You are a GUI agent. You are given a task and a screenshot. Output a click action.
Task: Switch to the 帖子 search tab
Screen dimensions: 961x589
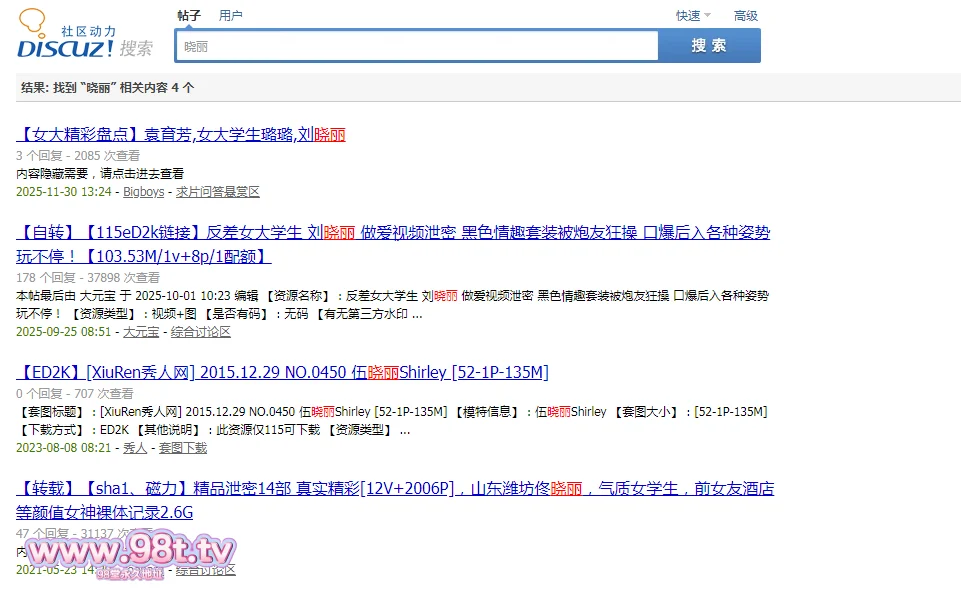[189, 15]
